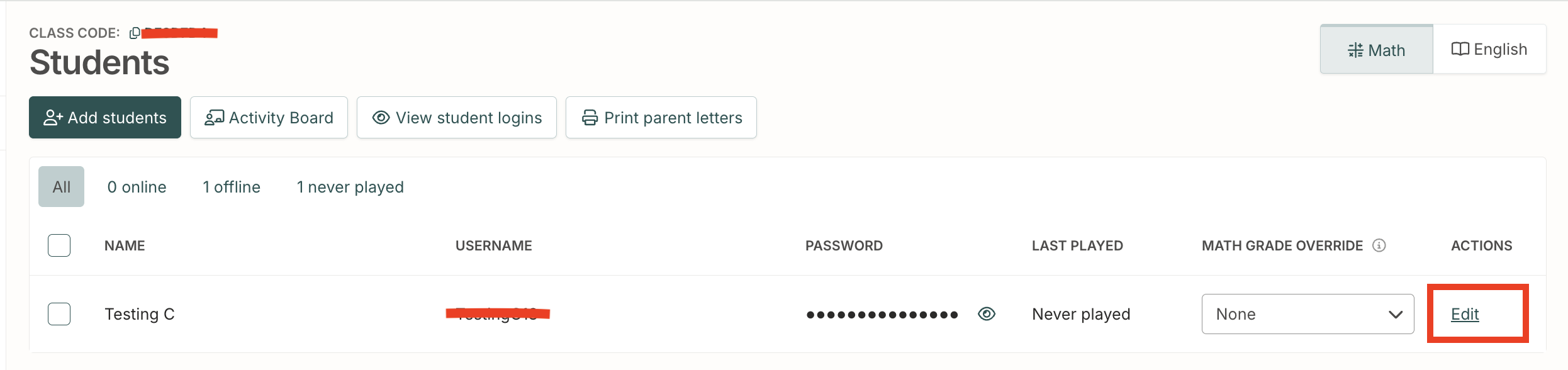Copy the class code via copy icon
1568x370 pixels.
point(134,33)
